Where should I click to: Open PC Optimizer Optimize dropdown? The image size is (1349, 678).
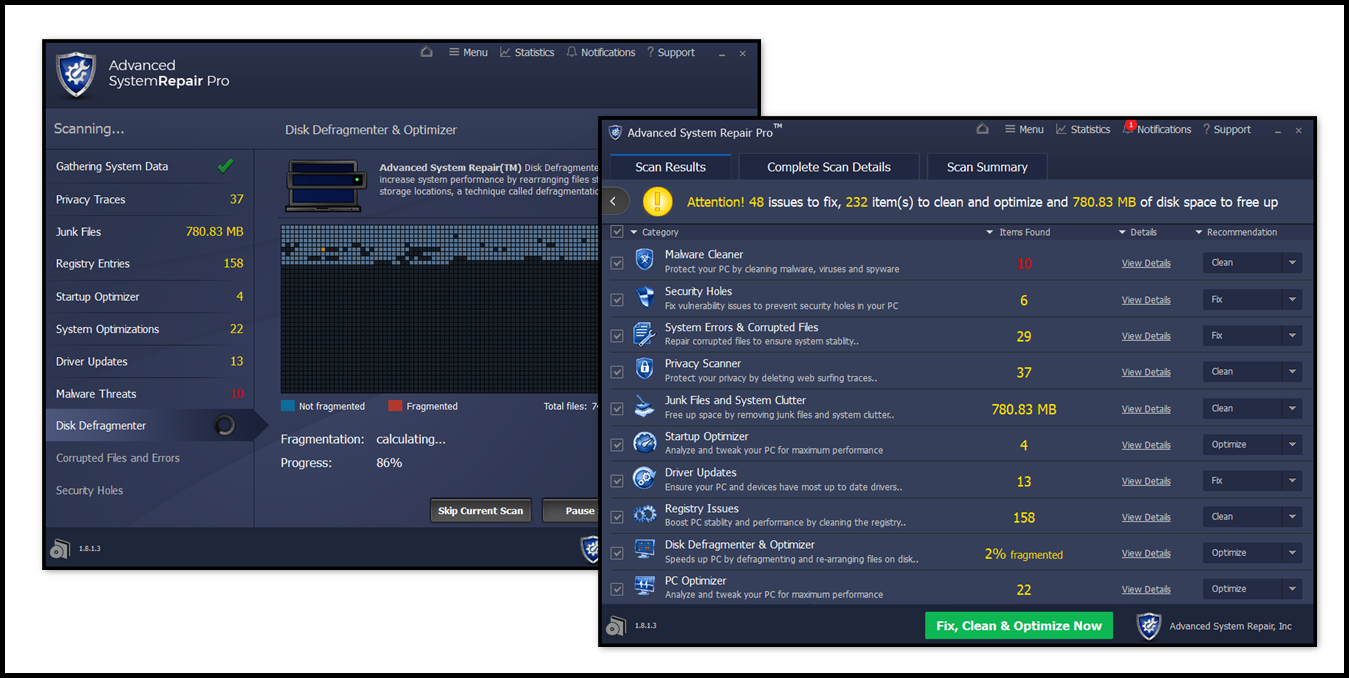(1252, 588)
